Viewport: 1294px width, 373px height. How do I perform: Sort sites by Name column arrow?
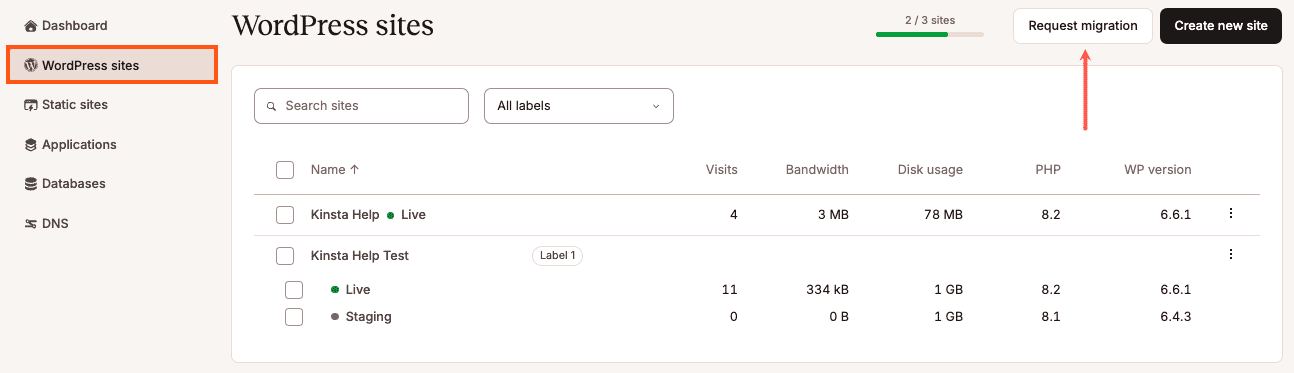tap(354, 170)
